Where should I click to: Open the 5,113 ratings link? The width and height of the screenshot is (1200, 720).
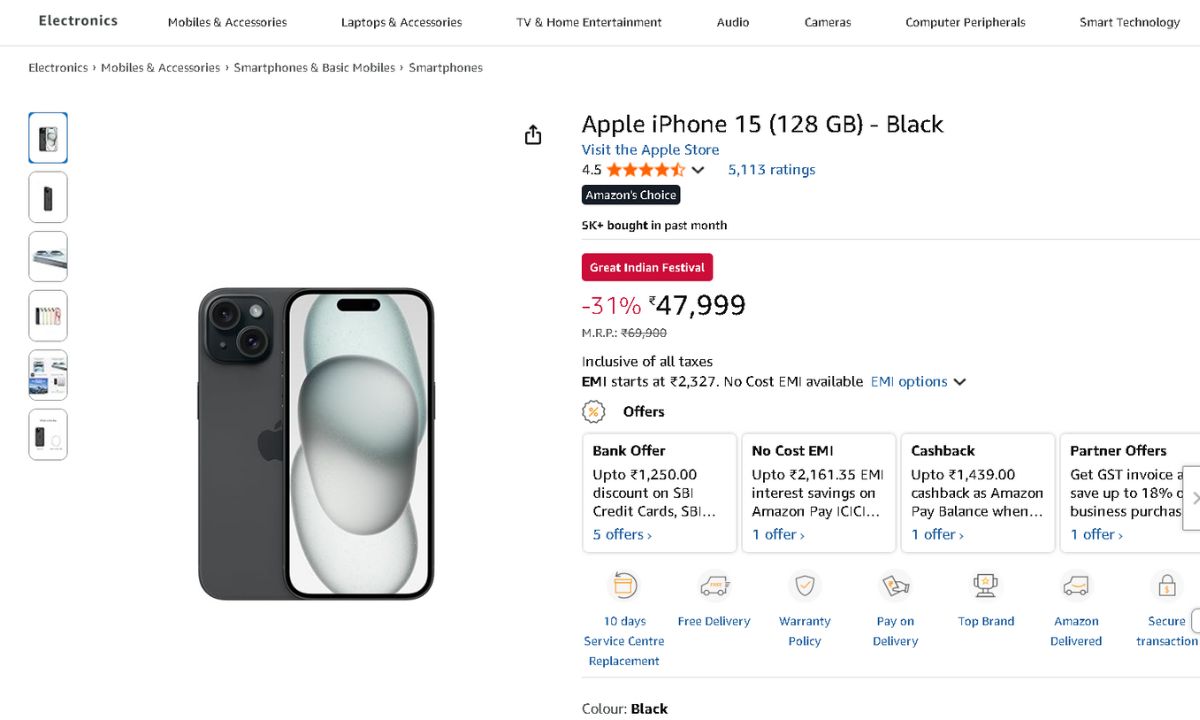coord(771,170)
